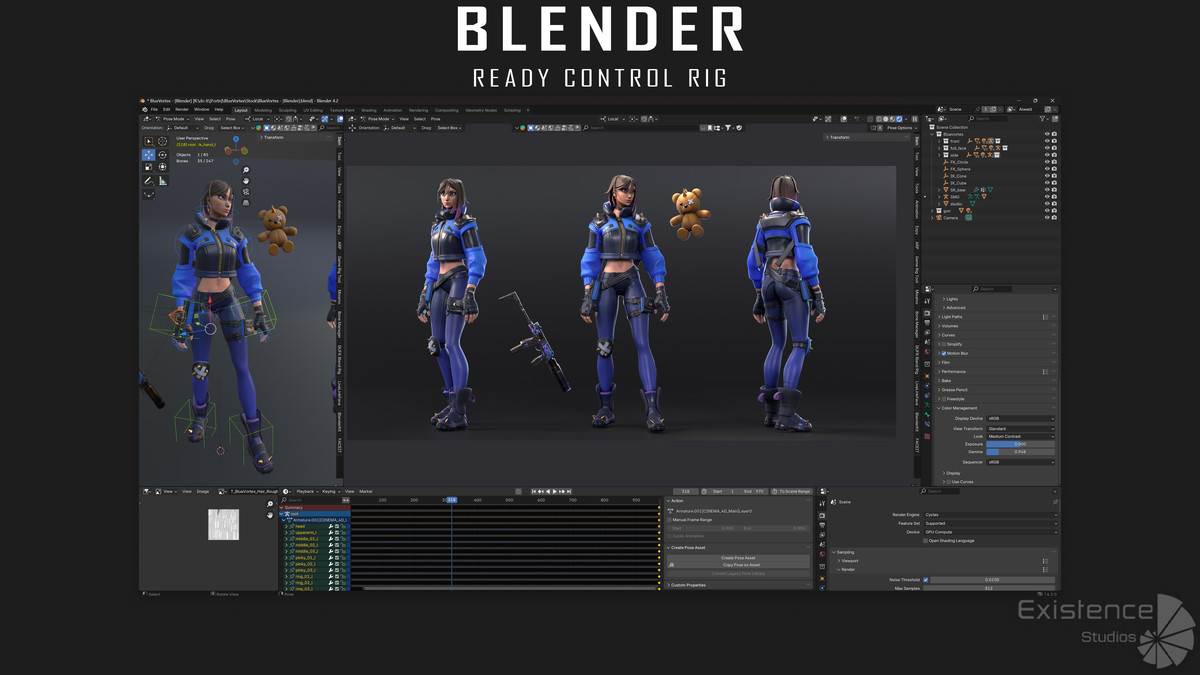Screen dimensions: 1200x675
Task: Hide the SMG object in the Outliner
Action: tap(1047, 197)
